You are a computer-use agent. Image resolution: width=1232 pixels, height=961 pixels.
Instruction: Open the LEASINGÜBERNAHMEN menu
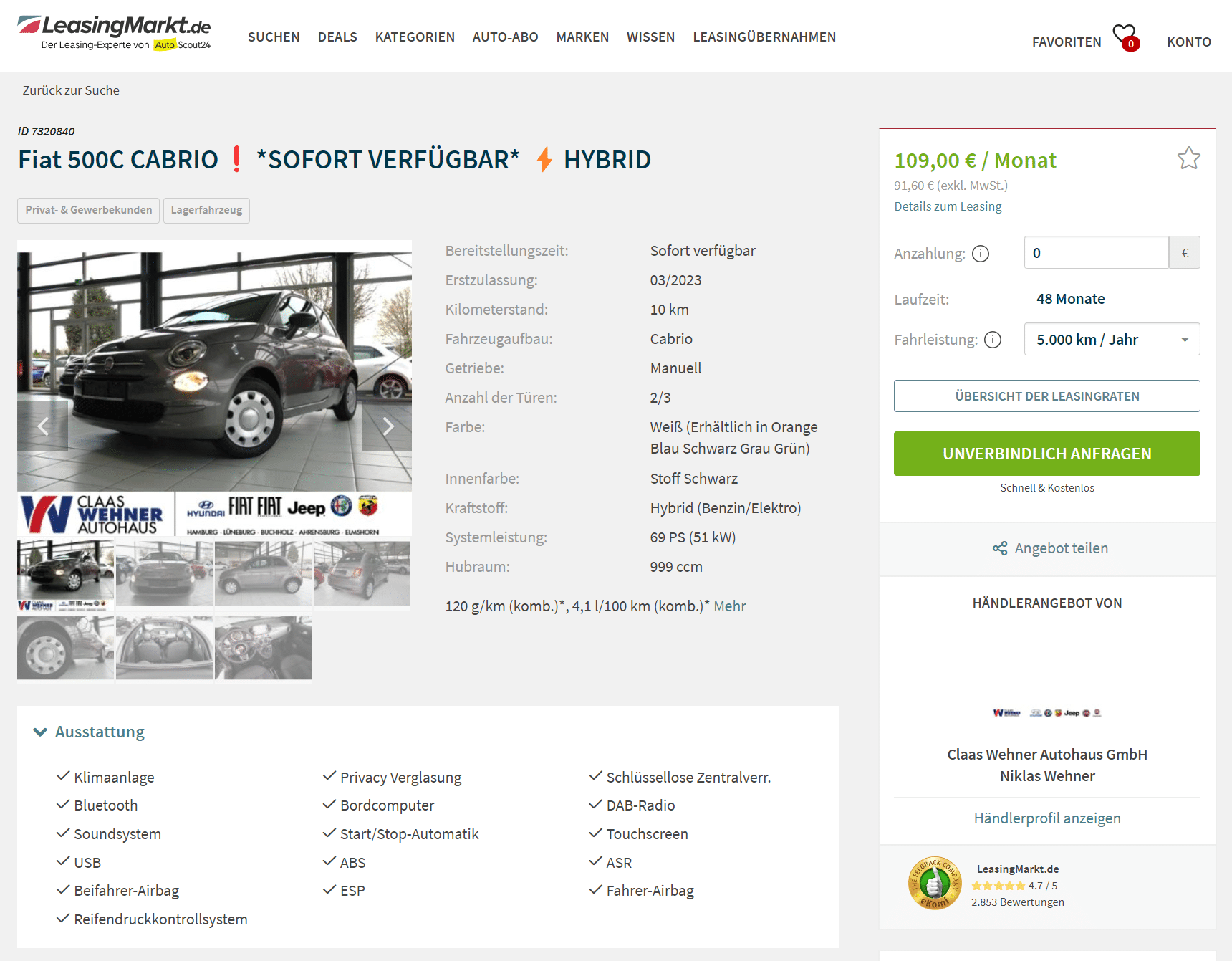[764, 37]
